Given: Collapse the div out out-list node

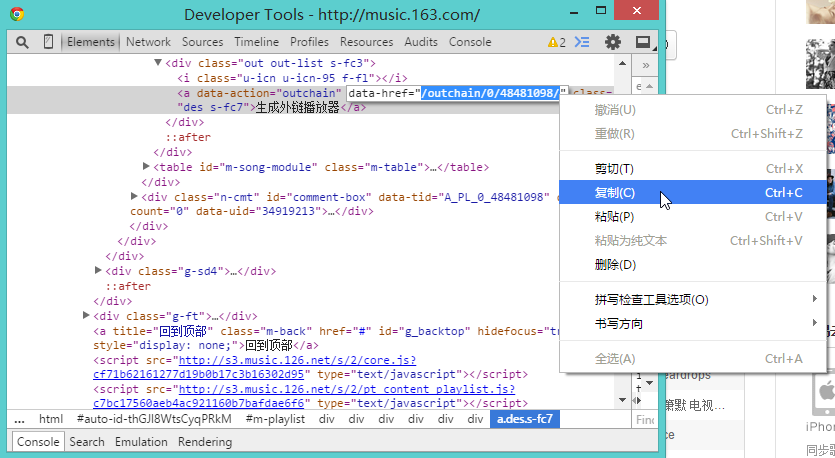Looking at the screenshot, I should (x=158, y=62).
